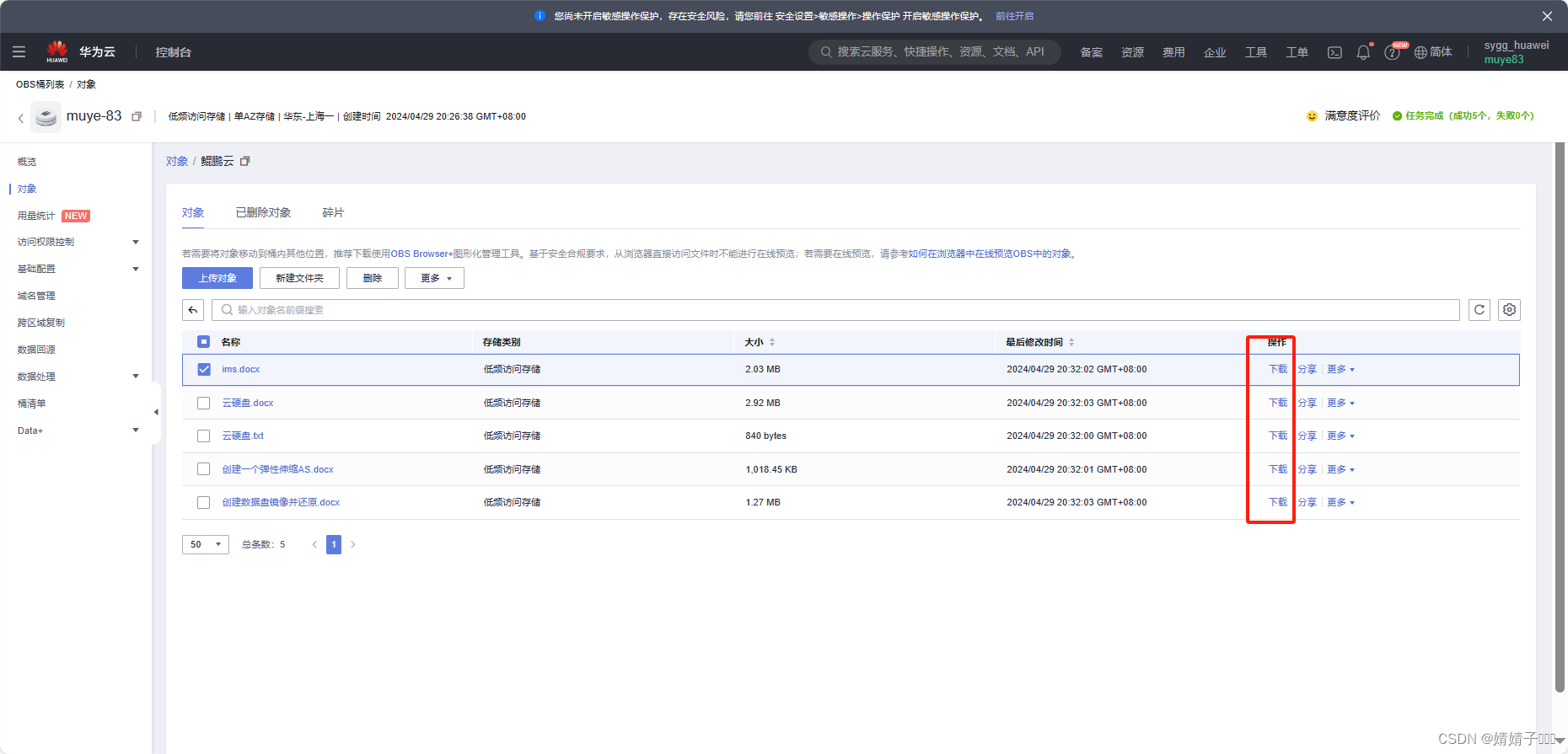Refresh the object list
Viewport: 1568px width, 754px height.
(x=1479, y=310)
